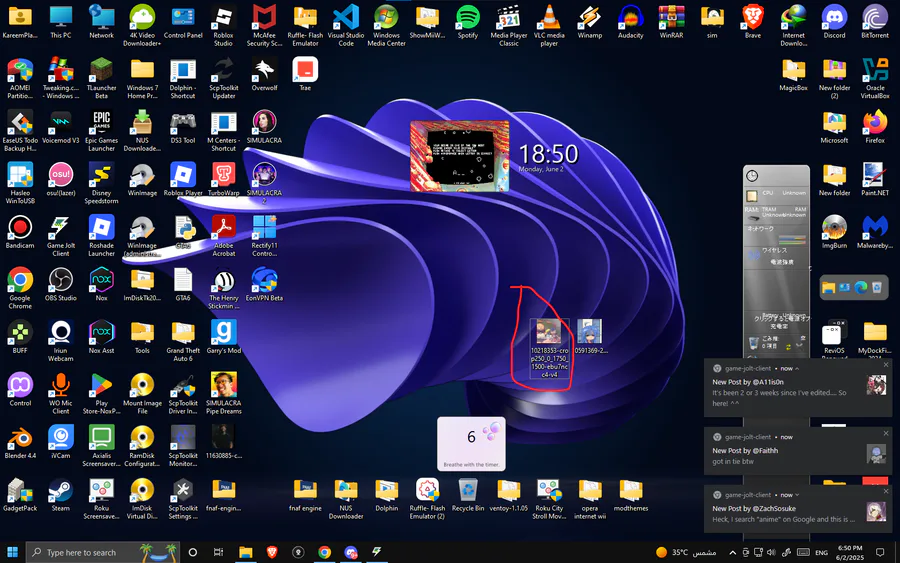The image size is (900, 563).
Task: Open the ImgBurn desktop icon
Action: pos(834,232)
